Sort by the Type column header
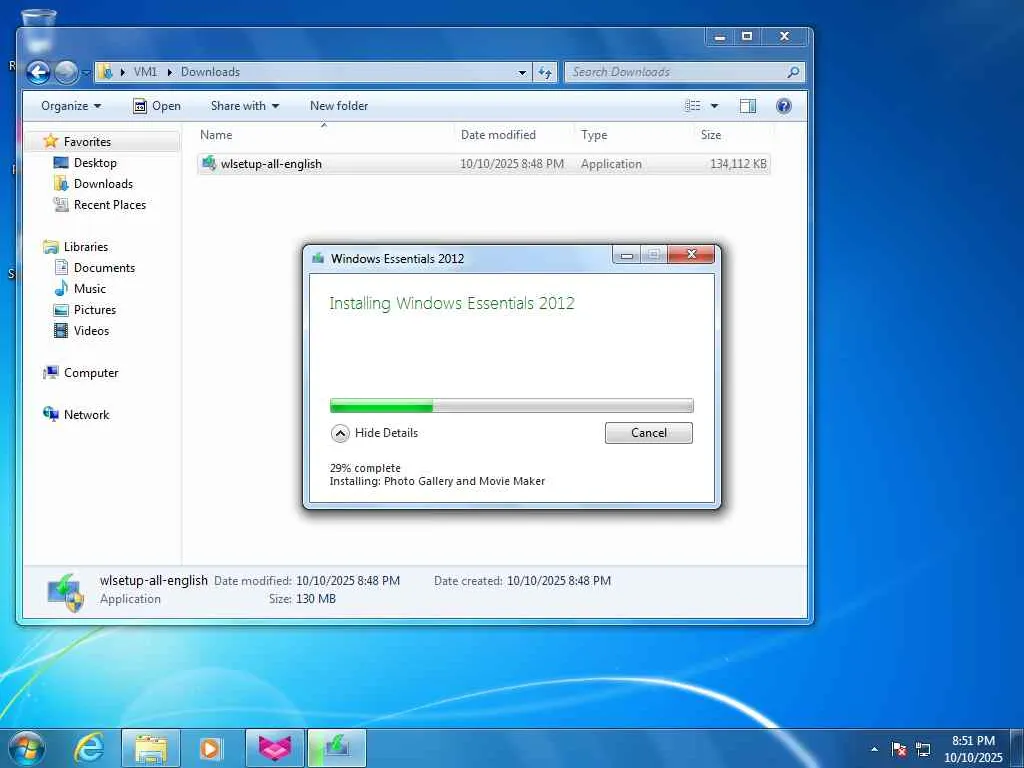The width and height of the screenshot is (1024, 768). [x=594, y=135]
